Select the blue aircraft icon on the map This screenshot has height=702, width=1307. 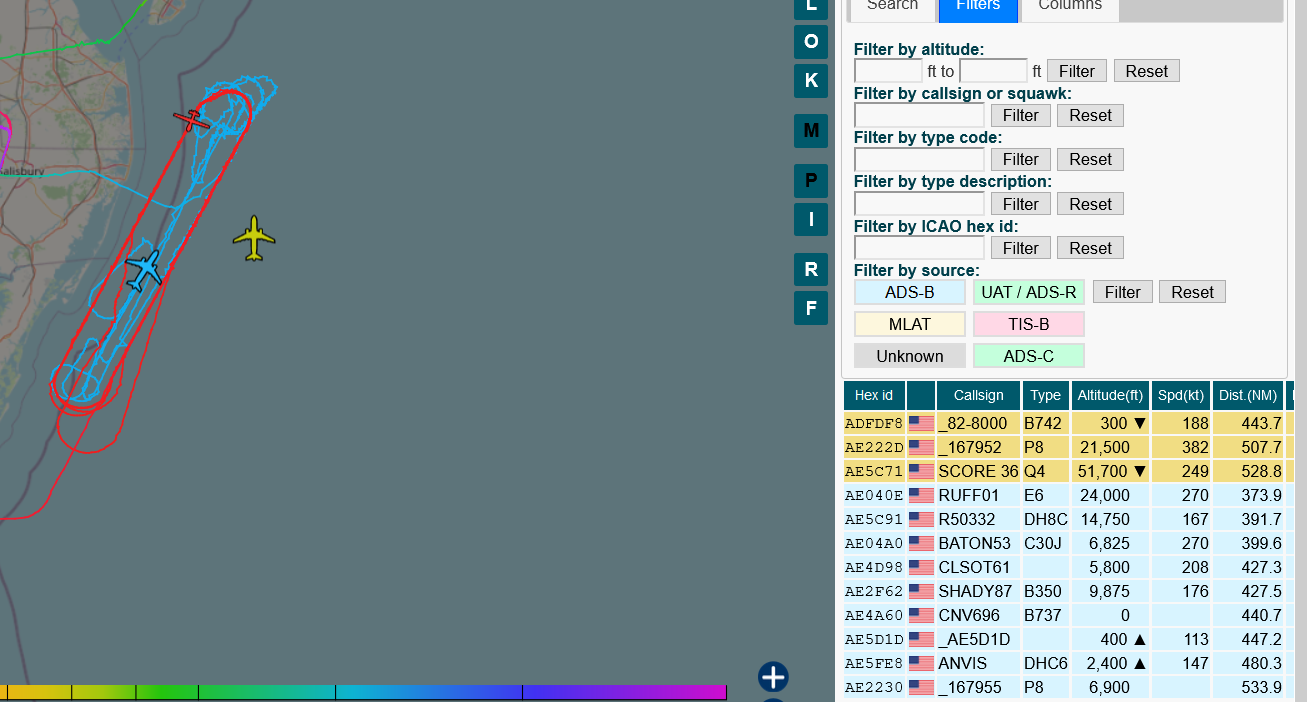pos(145,270)
